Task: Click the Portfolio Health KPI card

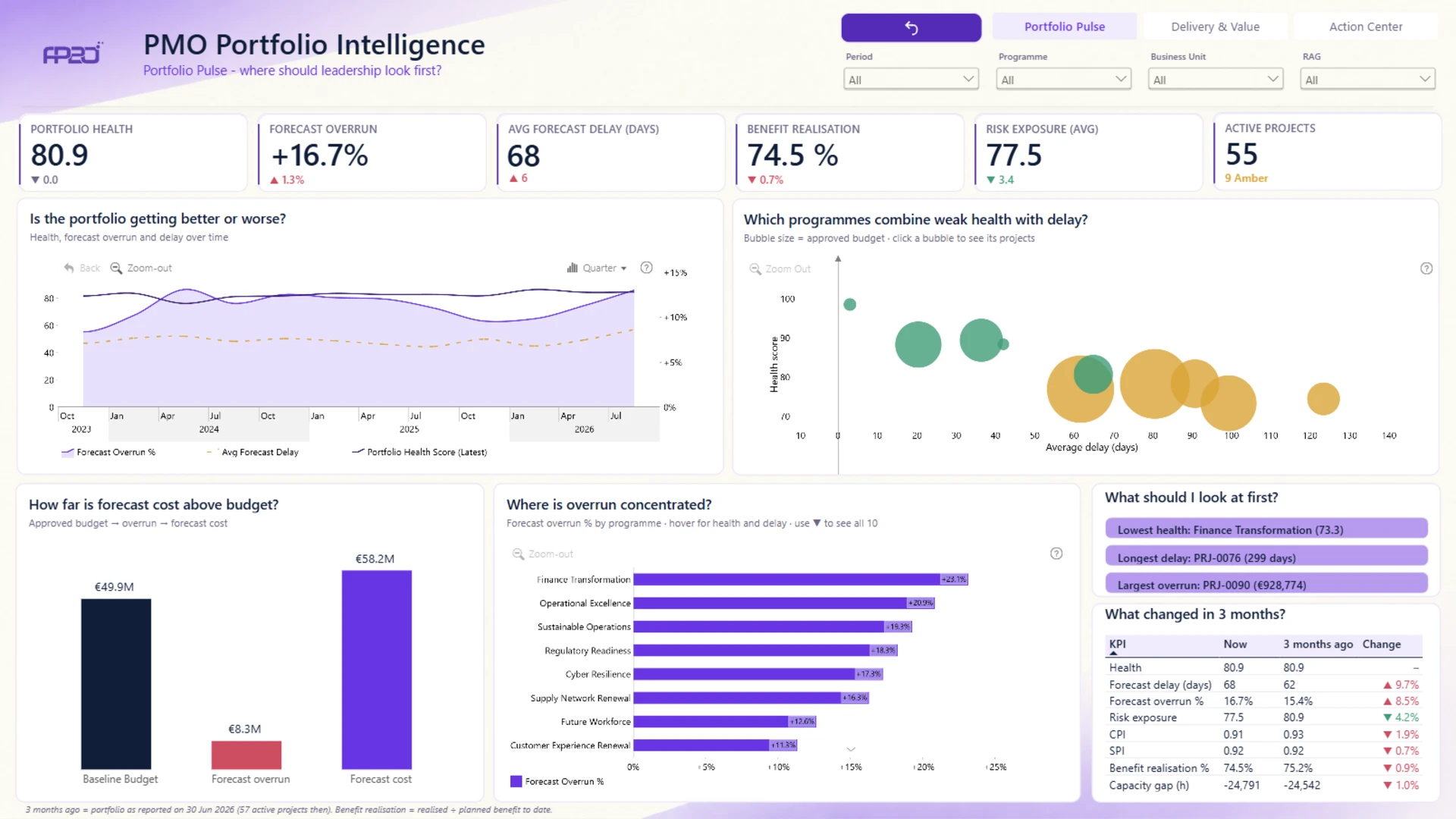Action: click(x=133, y=152)
